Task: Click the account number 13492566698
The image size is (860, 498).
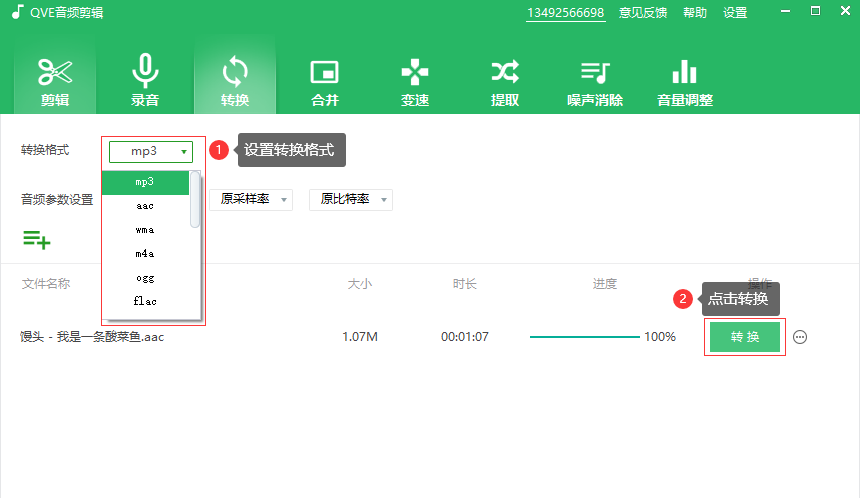Action: pos(565,13)
